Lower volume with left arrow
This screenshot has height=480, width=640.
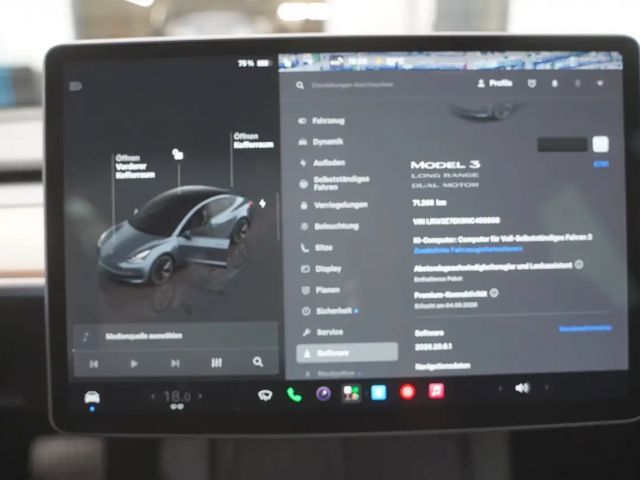tap(500, 389)
